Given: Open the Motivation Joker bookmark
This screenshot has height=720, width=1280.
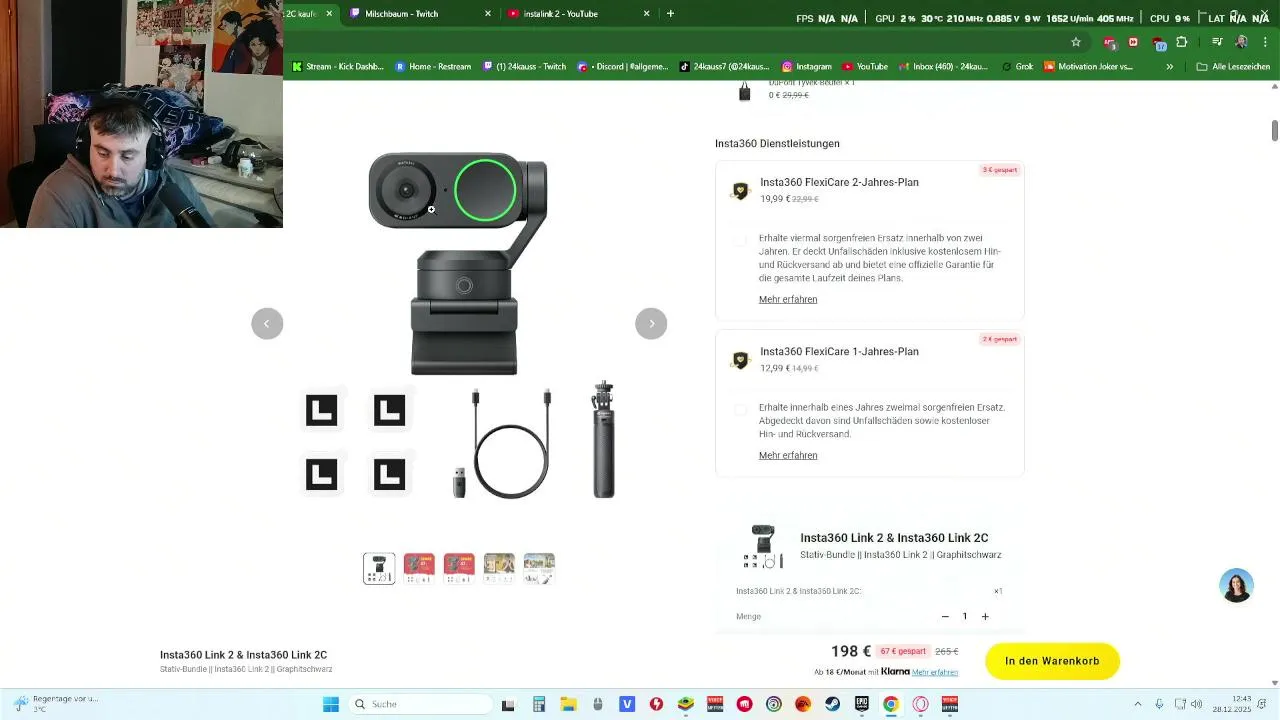Looking at the screenshot, I should point(1088,67).
